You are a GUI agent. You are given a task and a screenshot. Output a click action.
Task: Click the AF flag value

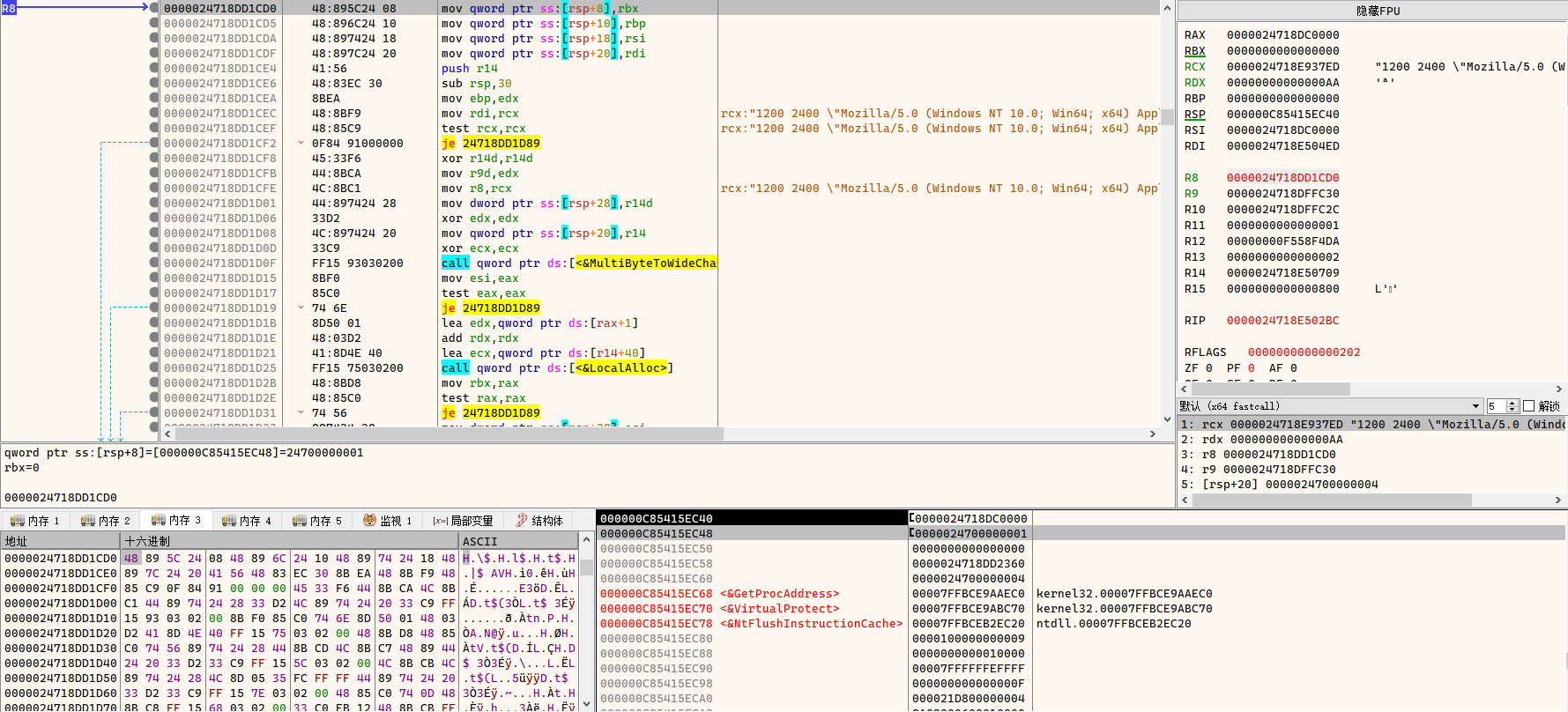[1293, 368]
